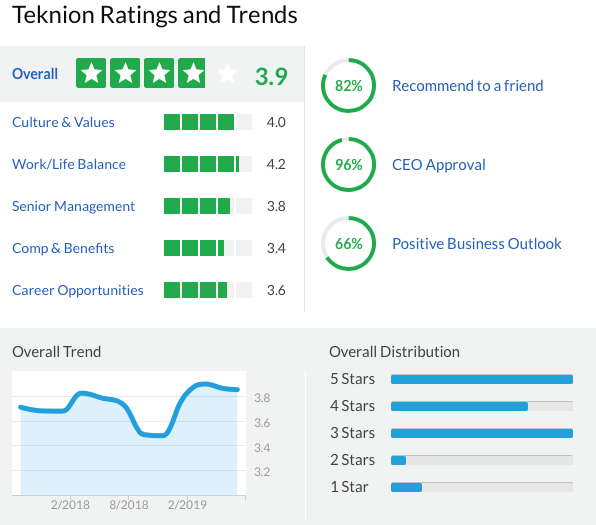Click the Work/Life Balance rating bar

pyautogui.click(x=208, y=164)
